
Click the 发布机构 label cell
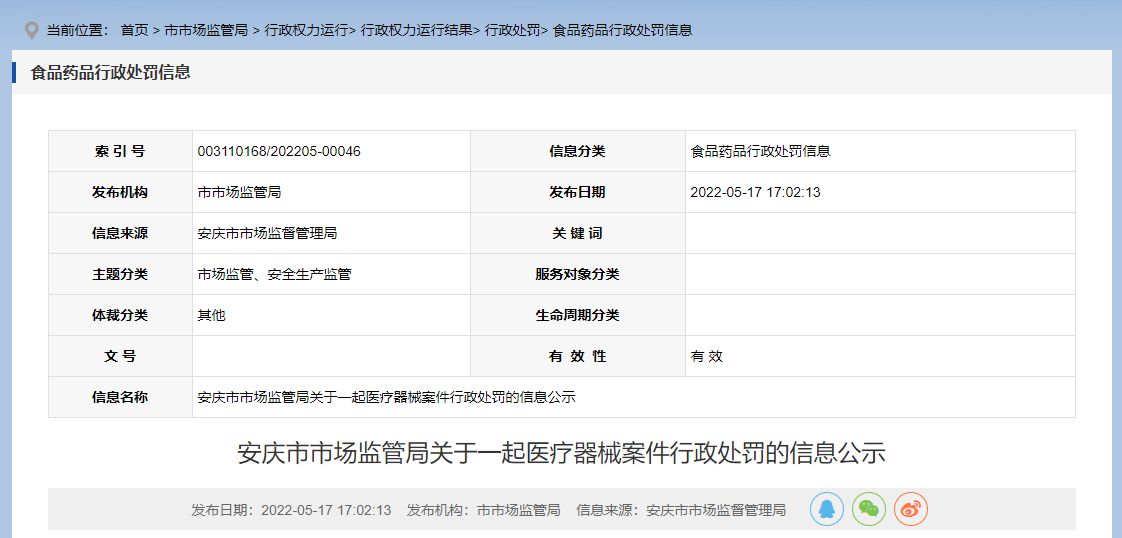click(120, 192)
